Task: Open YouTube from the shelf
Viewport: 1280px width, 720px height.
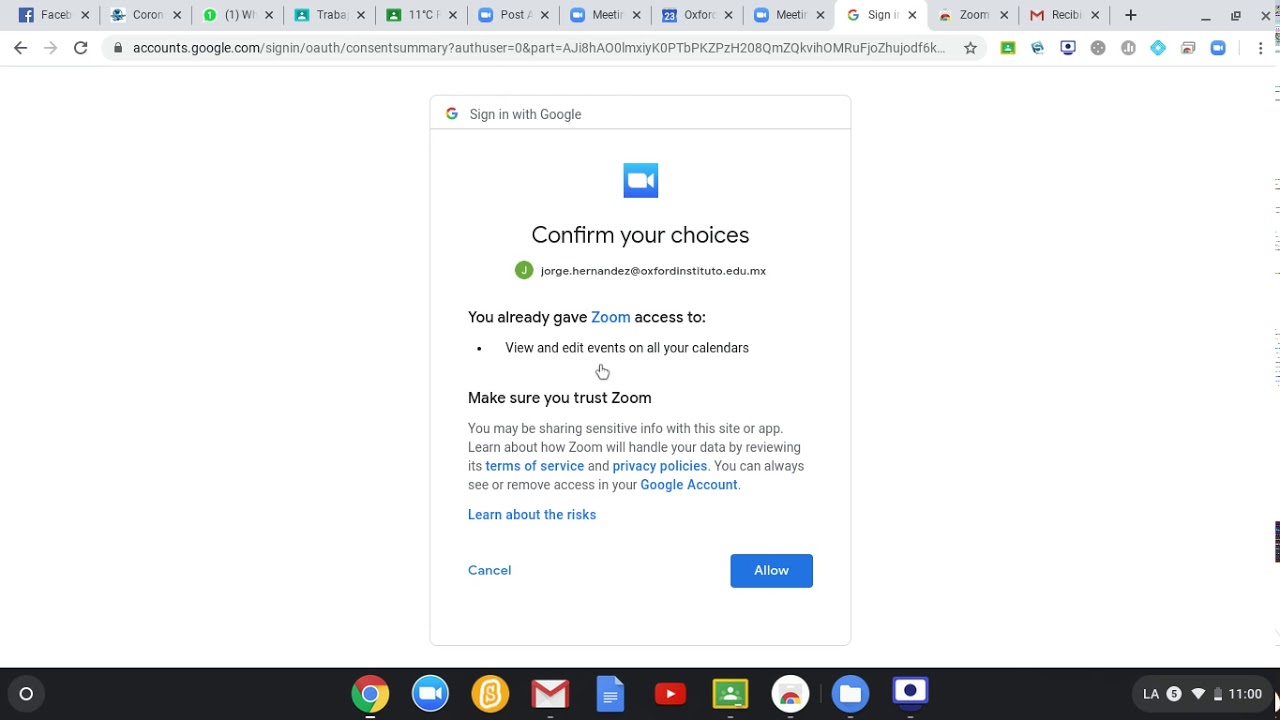Action: tap(670, 694)
